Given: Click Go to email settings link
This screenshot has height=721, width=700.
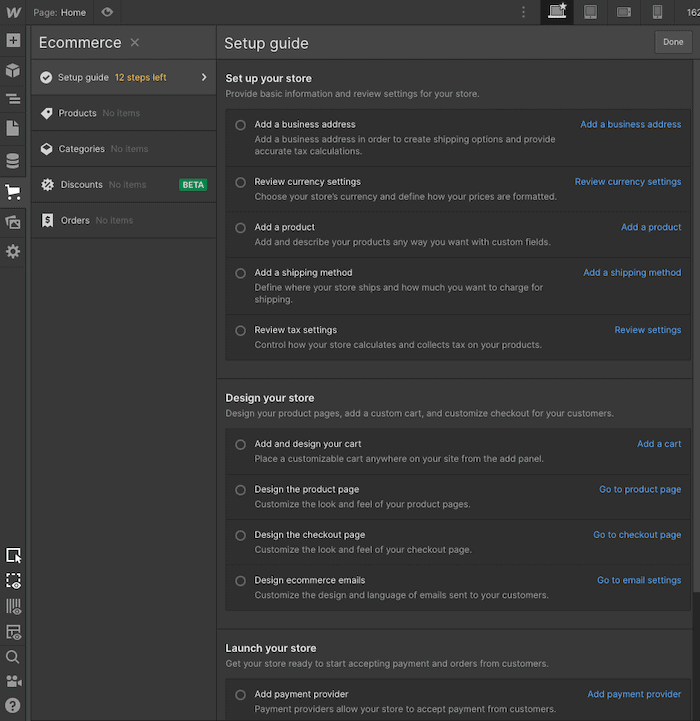Looking at the screenshot, I should (639, 580).
